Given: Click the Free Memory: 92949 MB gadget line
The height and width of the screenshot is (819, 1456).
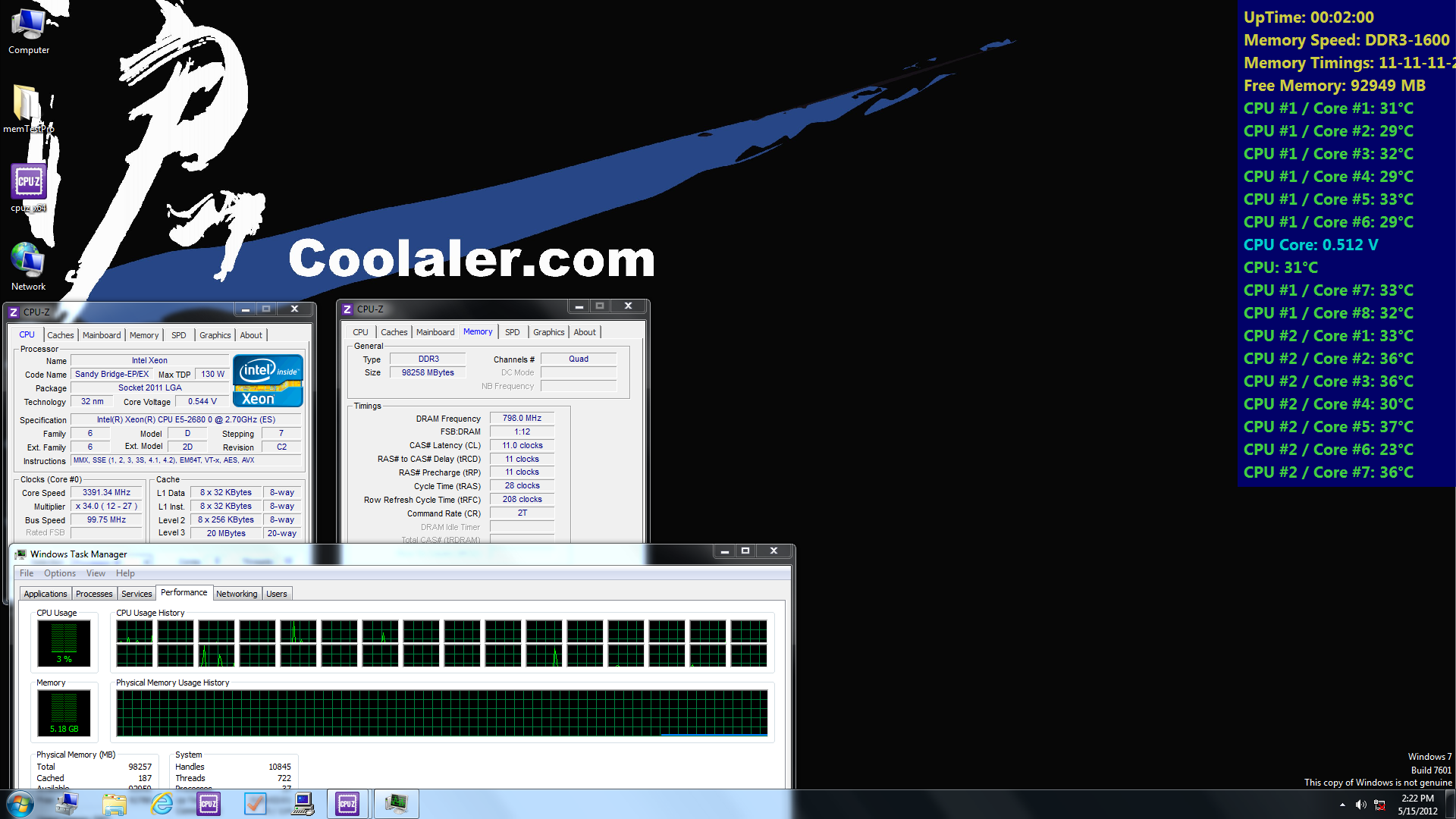Looking at the screenshot, I should (1335, 86).
